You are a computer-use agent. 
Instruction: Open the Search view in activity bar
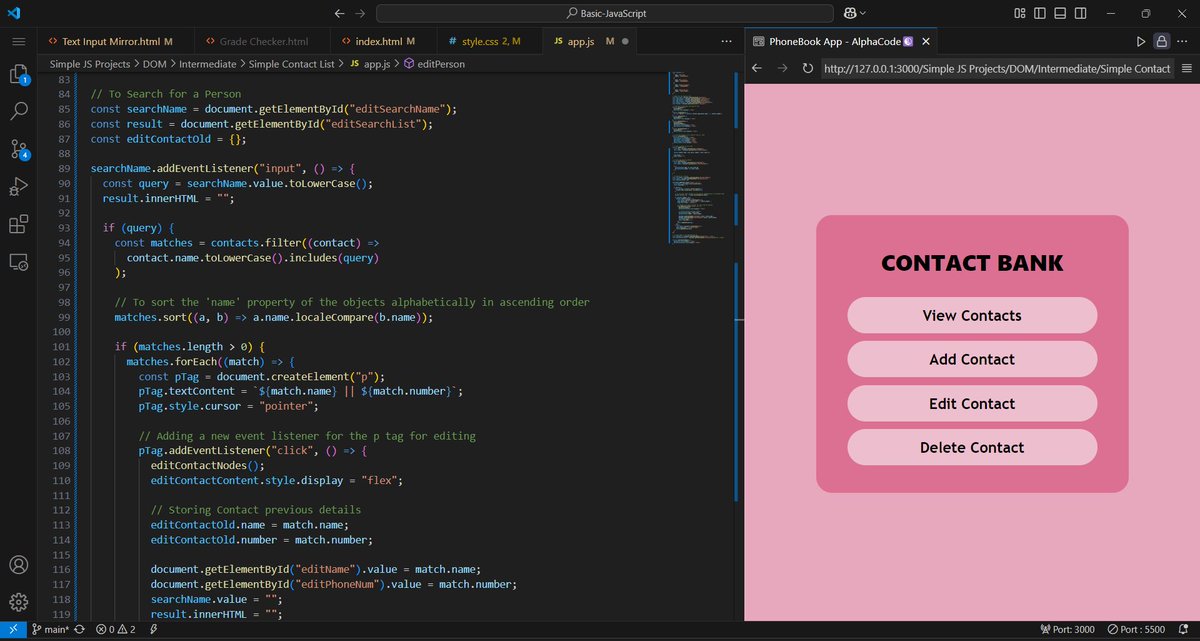(x=18, y=112)
